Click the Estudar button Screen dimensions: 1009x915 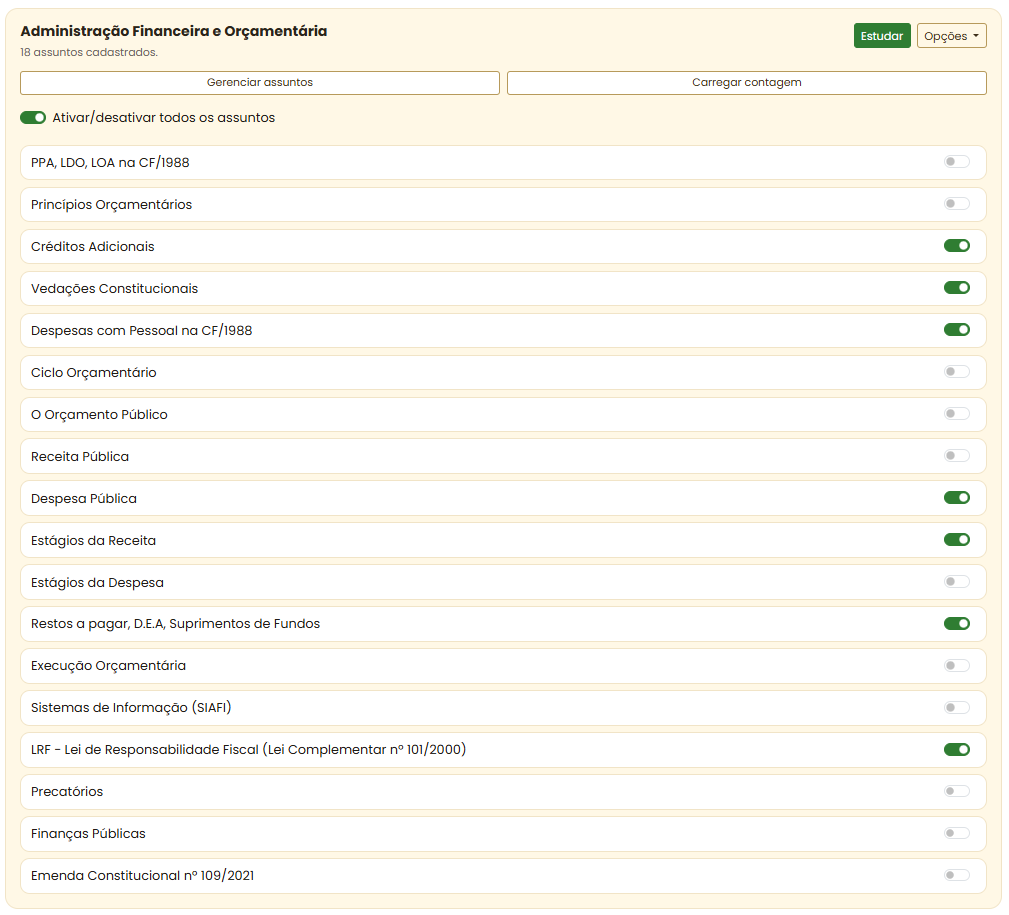(x=881, y=36)
